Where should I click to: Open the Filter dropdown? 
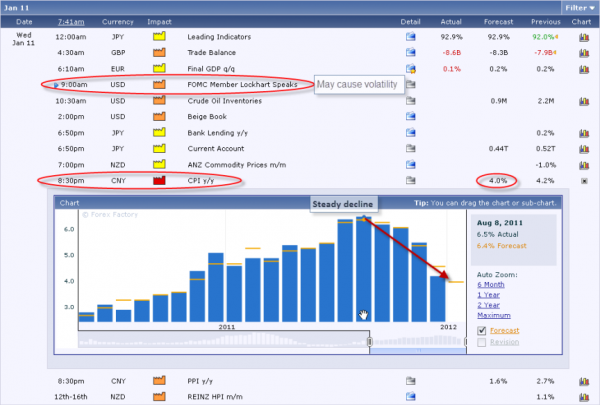point(578,6)
